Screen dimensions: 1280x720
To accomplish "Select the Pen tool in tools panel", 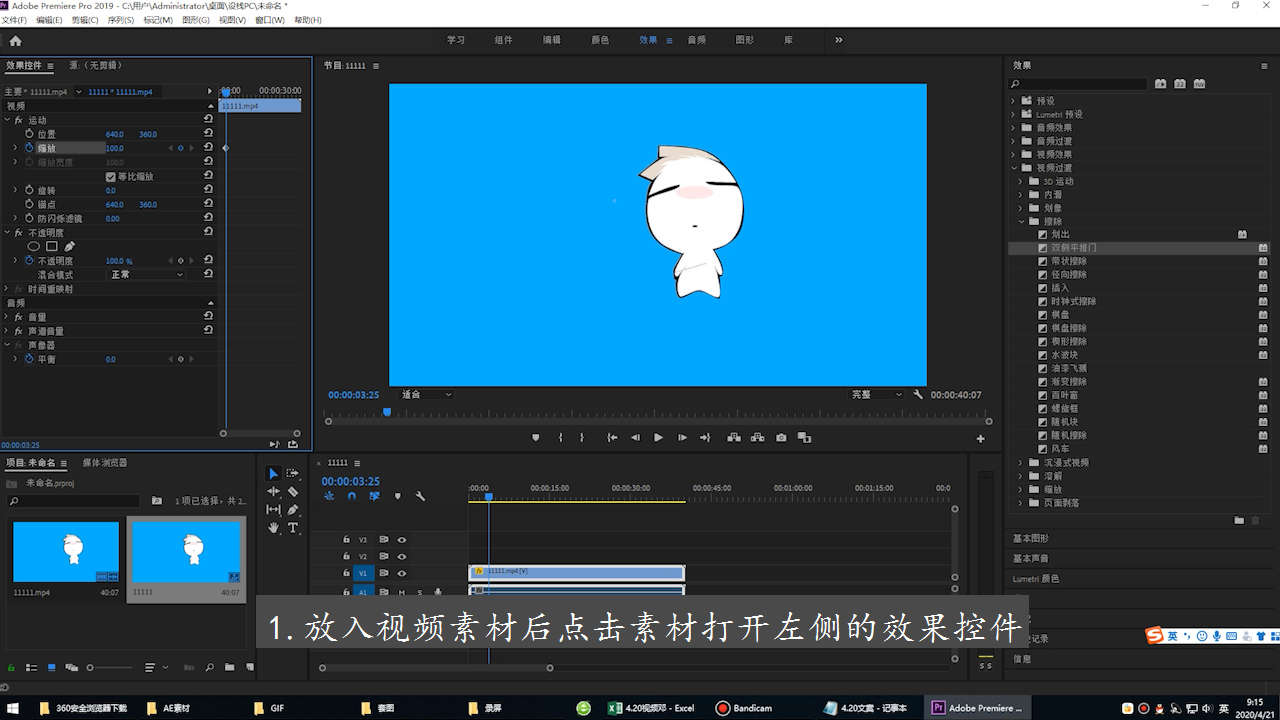I will click(293, 509).
